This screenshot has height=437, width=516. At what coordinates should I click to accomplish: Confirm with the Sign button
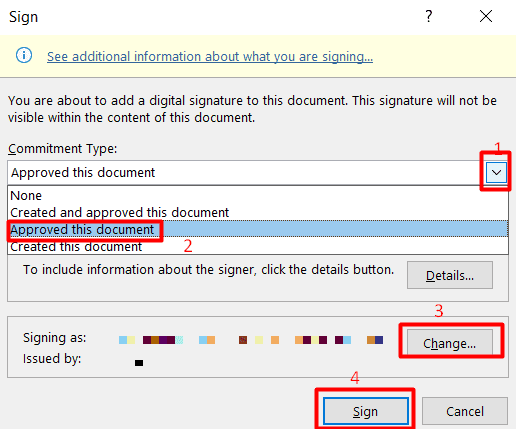(x=366, y=411)
